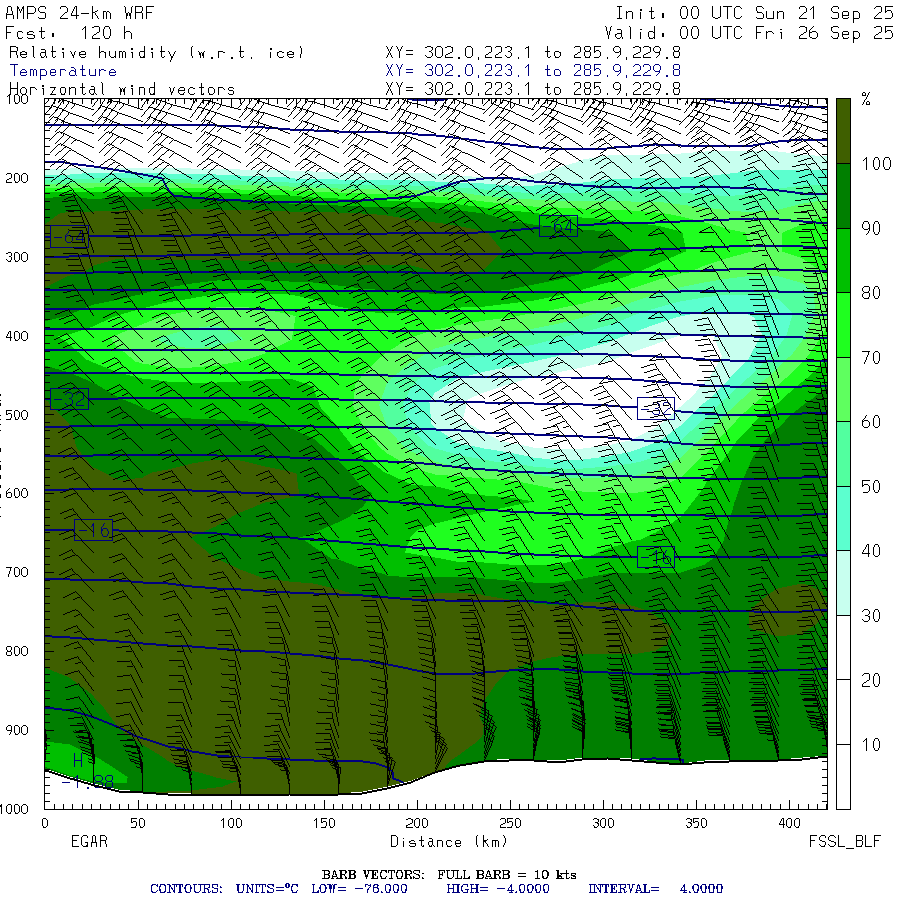Click the "-32" contour label in the dry region
Screen dimensions: 900x900
(x=656, y=409)
